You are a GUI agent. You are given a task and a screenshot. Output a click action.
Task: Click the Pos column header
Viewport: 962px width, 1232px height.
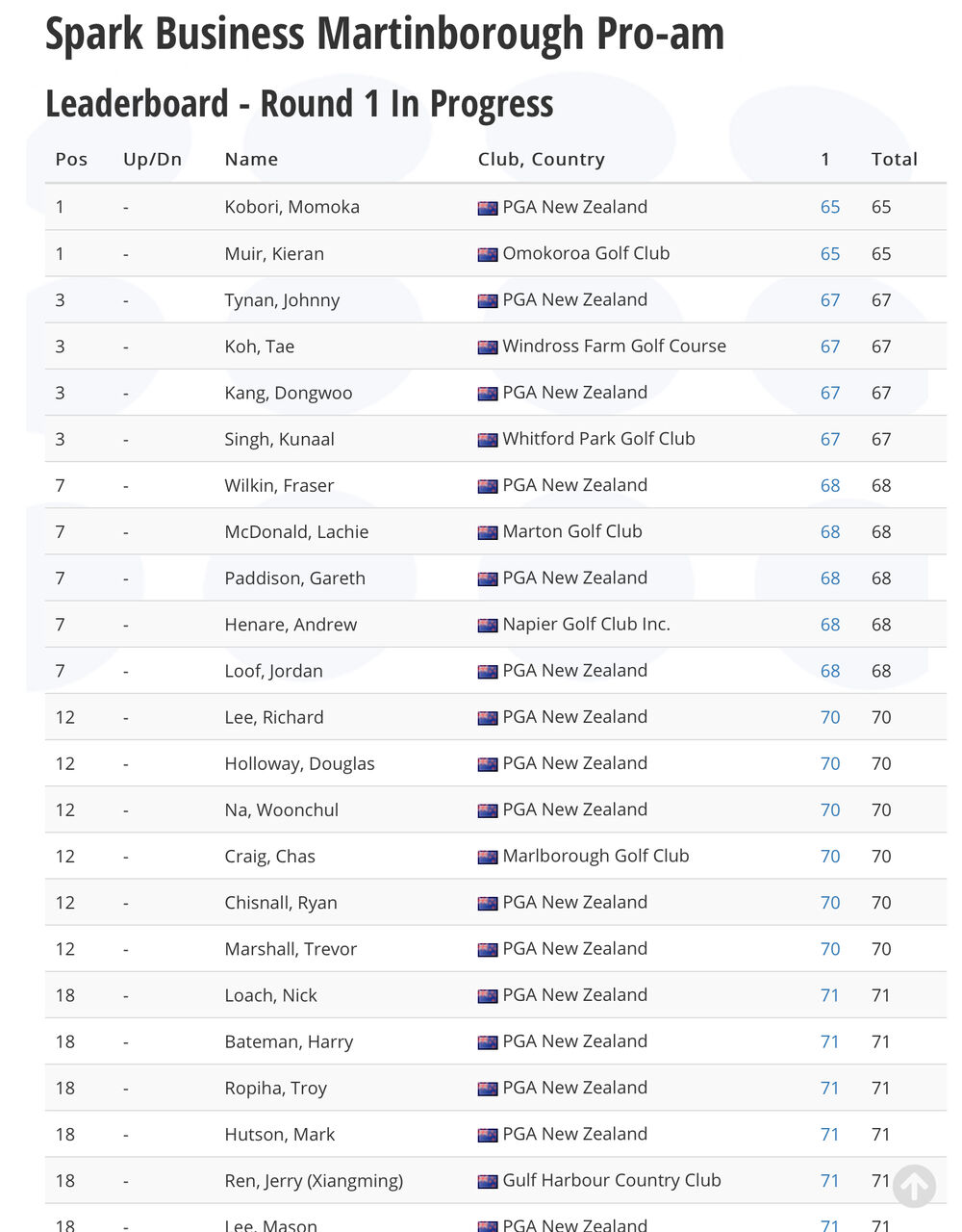pyautogui.click(x=71, y=160)
